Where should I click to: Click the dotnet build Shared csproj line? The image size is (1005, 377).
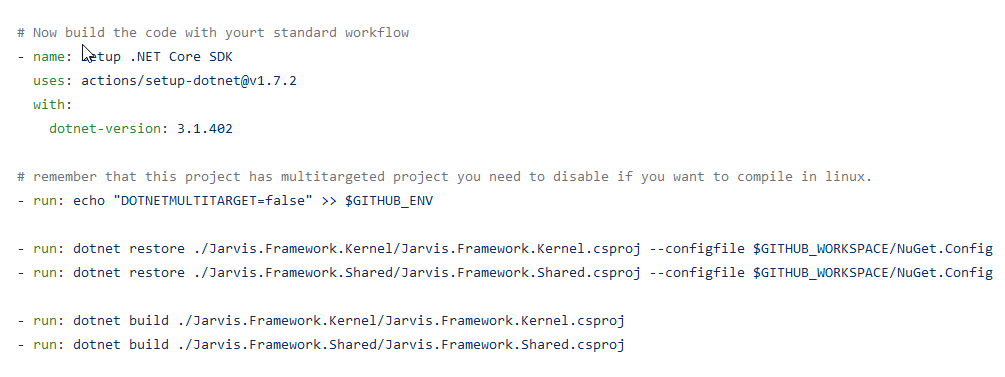coord(320,345)
